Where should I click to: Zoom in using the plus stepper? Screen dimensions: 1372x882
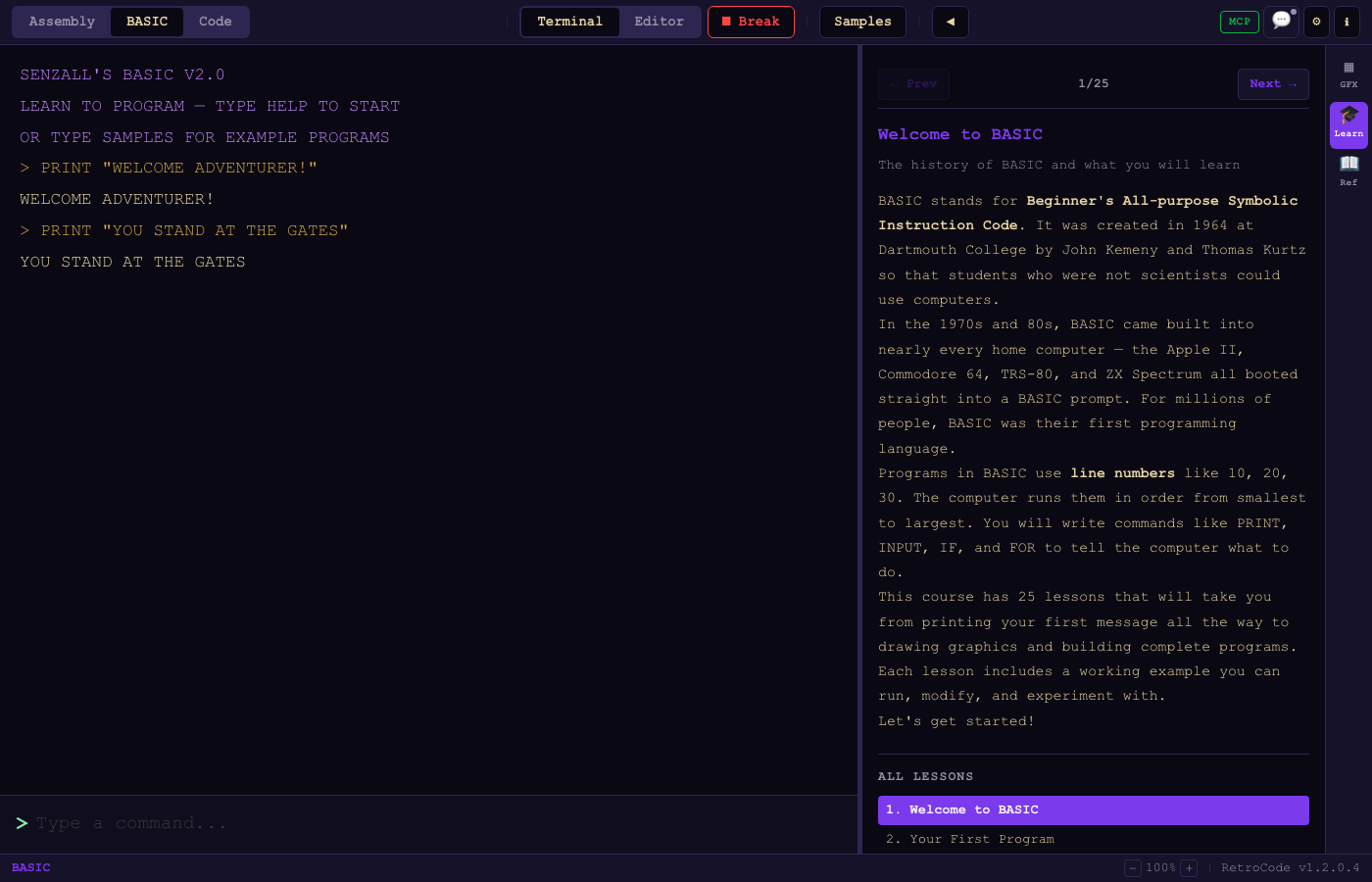(1189, 868)
